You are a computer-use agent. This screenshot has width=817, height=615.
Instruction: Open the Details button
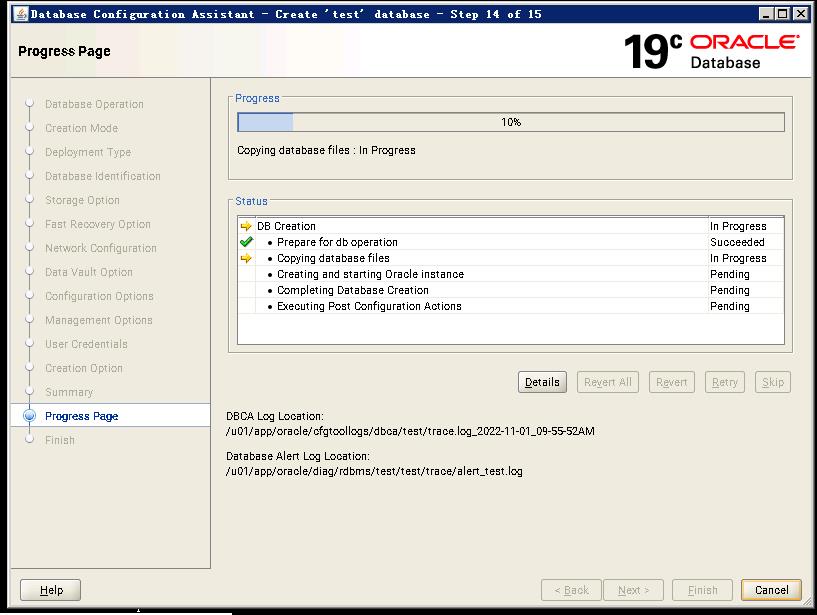tap(542, 382)
